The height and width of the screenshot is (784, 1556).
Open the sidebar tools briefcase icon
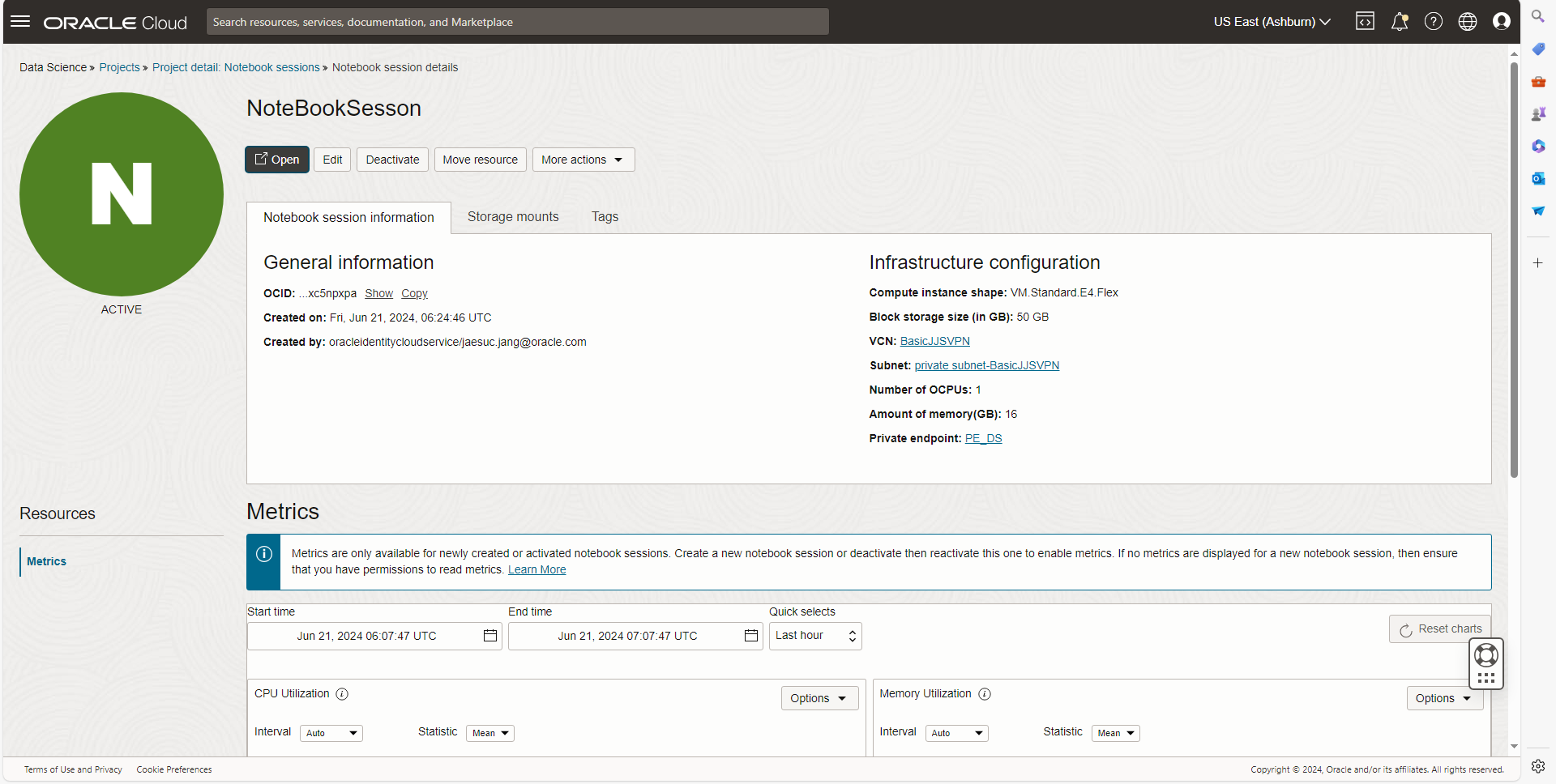[x=1538, y=82]
